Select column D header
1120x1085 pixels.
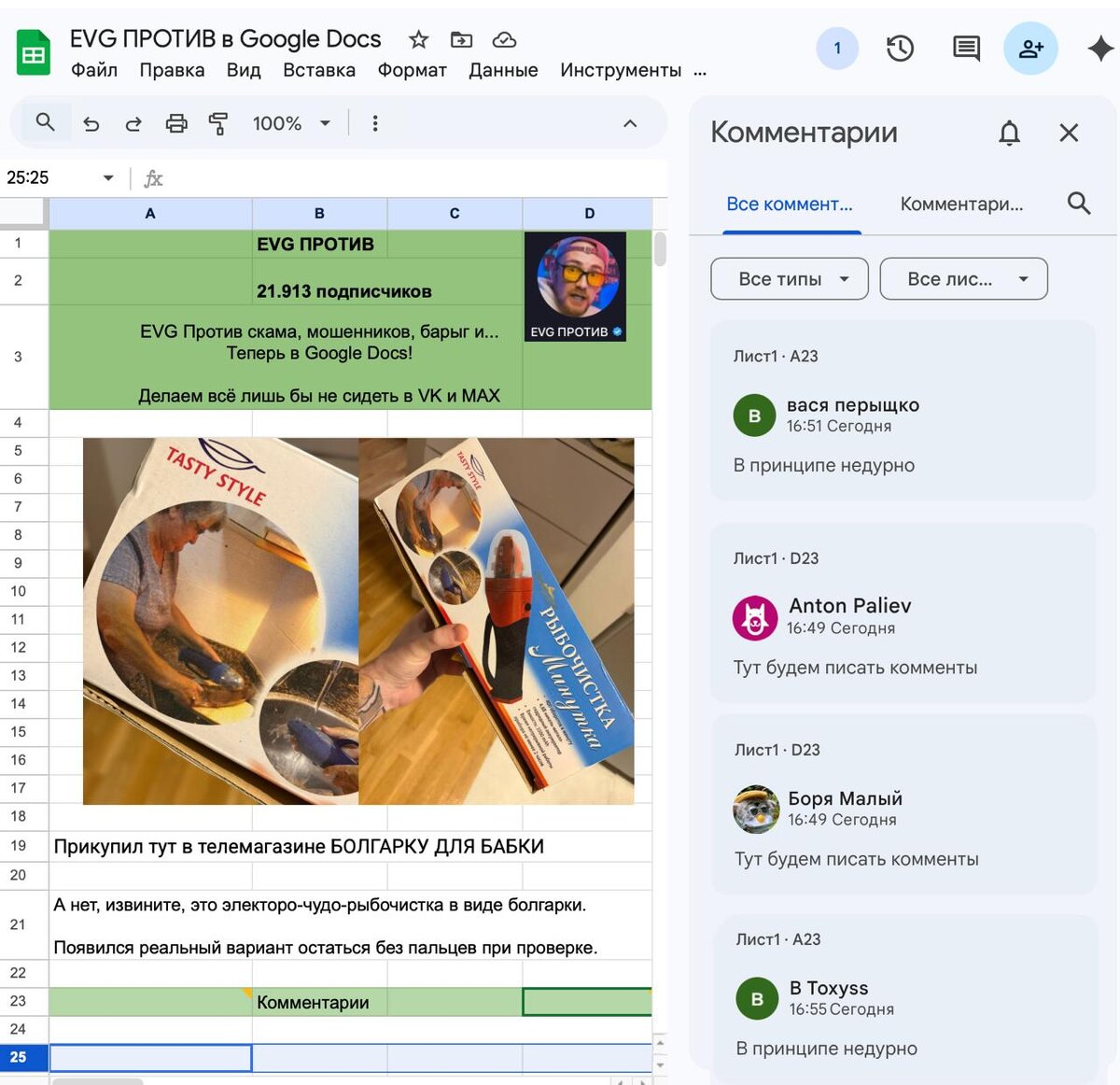[x=588, y=214]
